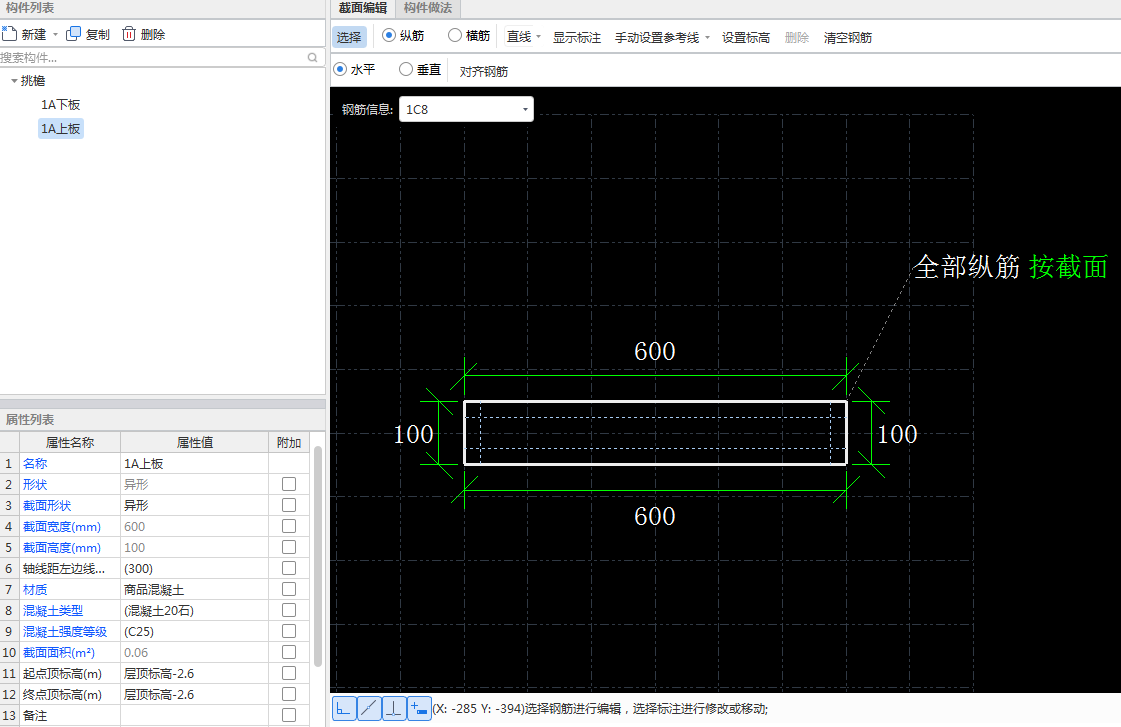
Task: Click the 复制 copy icon
Action: [73, 34]
